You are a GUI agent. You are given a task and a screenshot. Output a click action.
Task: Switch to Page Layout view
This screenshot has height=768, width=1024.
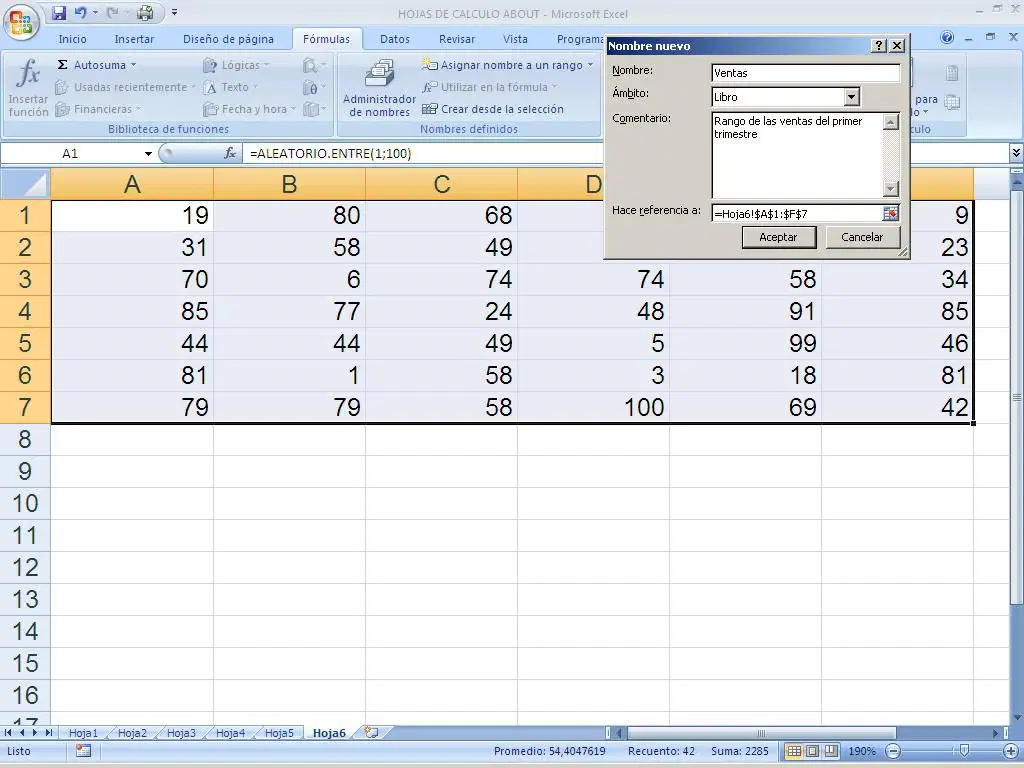pos(812,751)
